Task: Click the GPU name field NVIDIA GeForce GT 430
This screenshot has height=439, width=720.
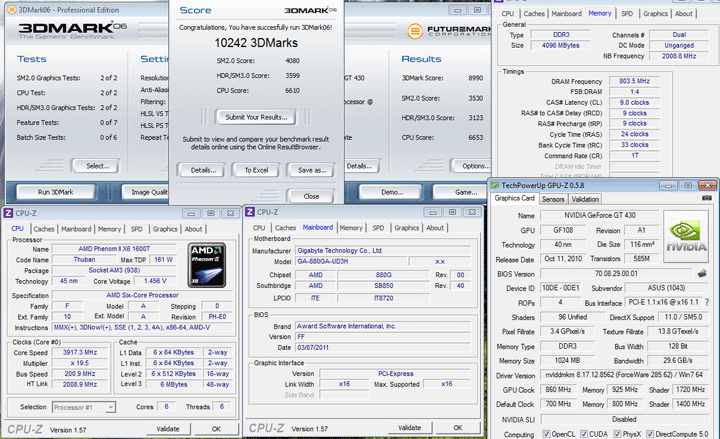Action: (600, 215)
